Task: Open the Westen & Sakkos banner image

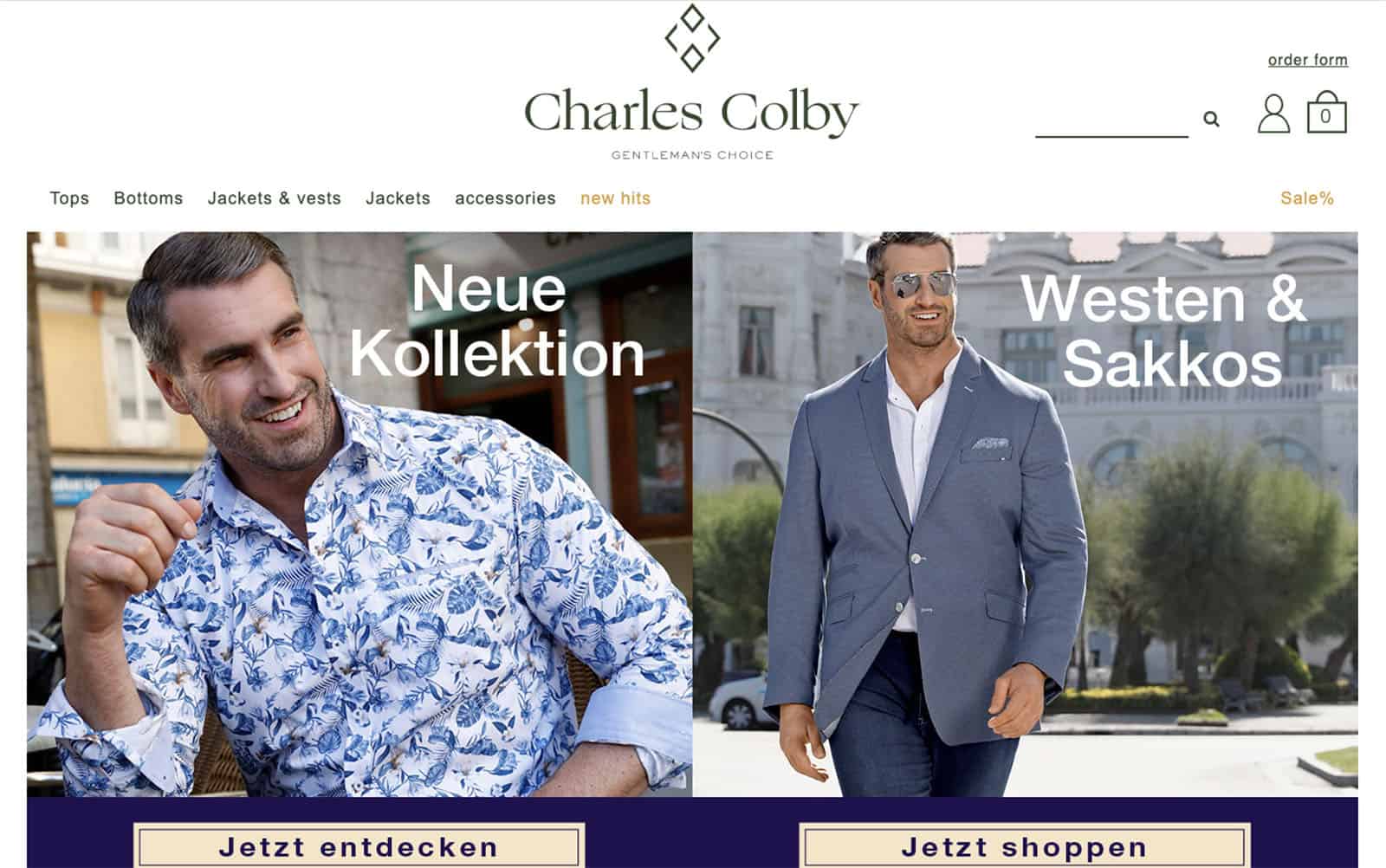Action: point(1026,514)
